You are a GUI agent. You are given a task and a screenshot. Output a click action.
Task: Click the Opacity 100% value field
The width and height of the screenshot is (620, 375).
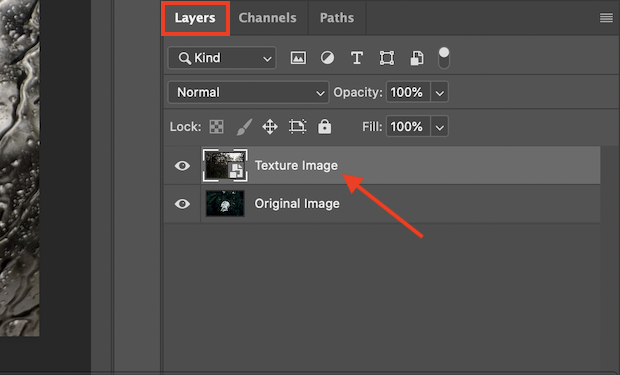pos(408,93)
